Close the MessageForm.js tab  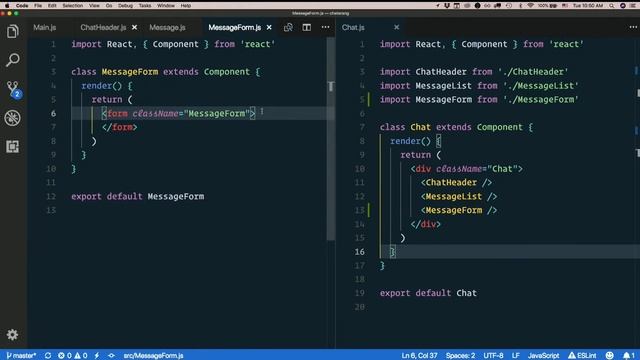[269, 27]
